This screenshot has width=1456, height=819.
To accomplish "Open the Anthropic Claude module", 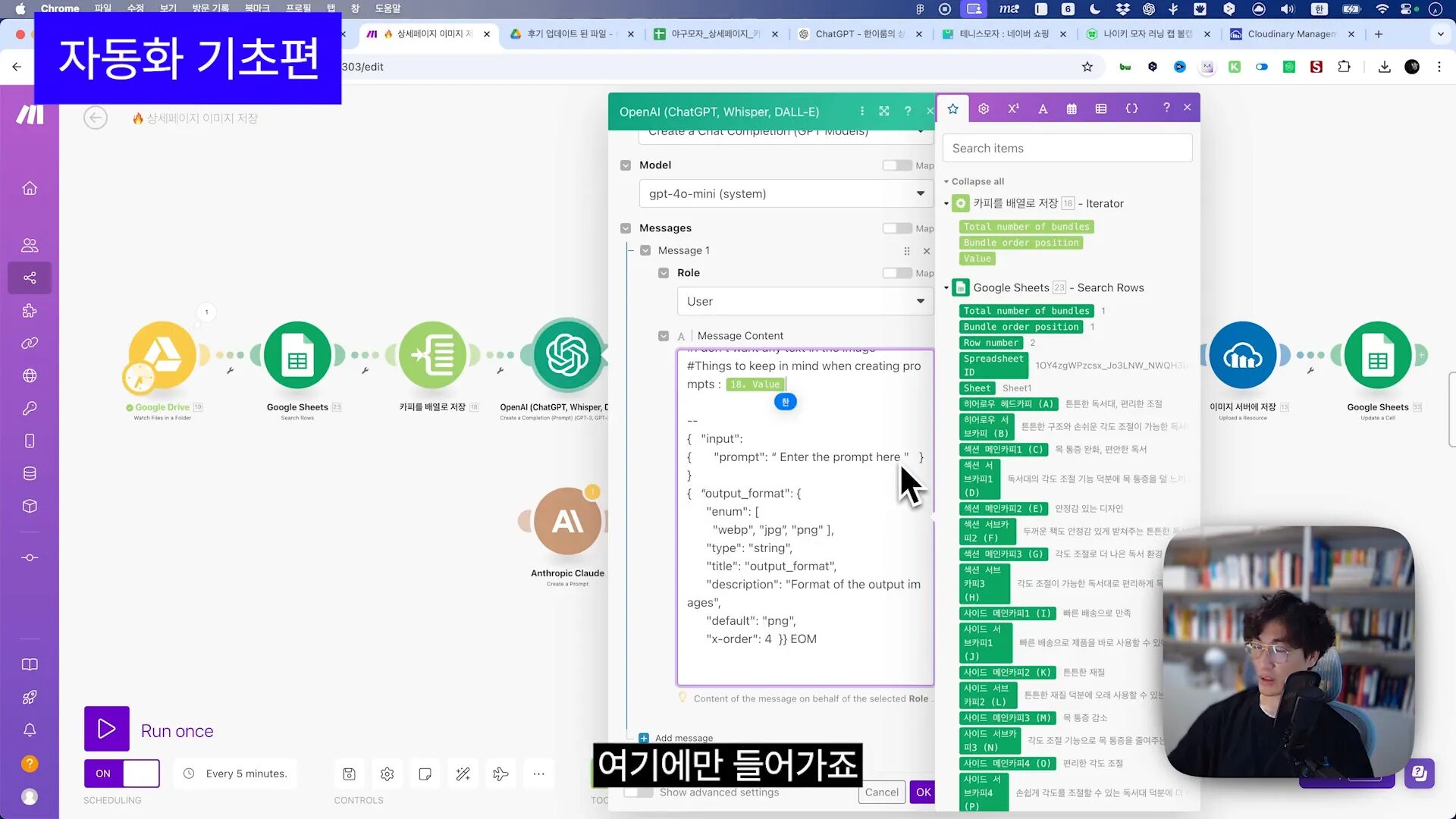I will (x=567, y=522).
